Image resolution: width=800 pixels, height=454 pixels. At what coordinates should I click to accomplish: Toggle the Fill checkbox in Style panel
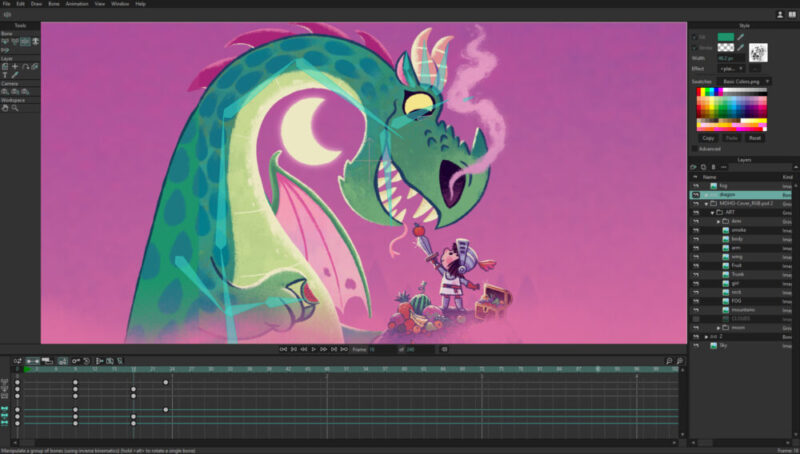point(694,37)
